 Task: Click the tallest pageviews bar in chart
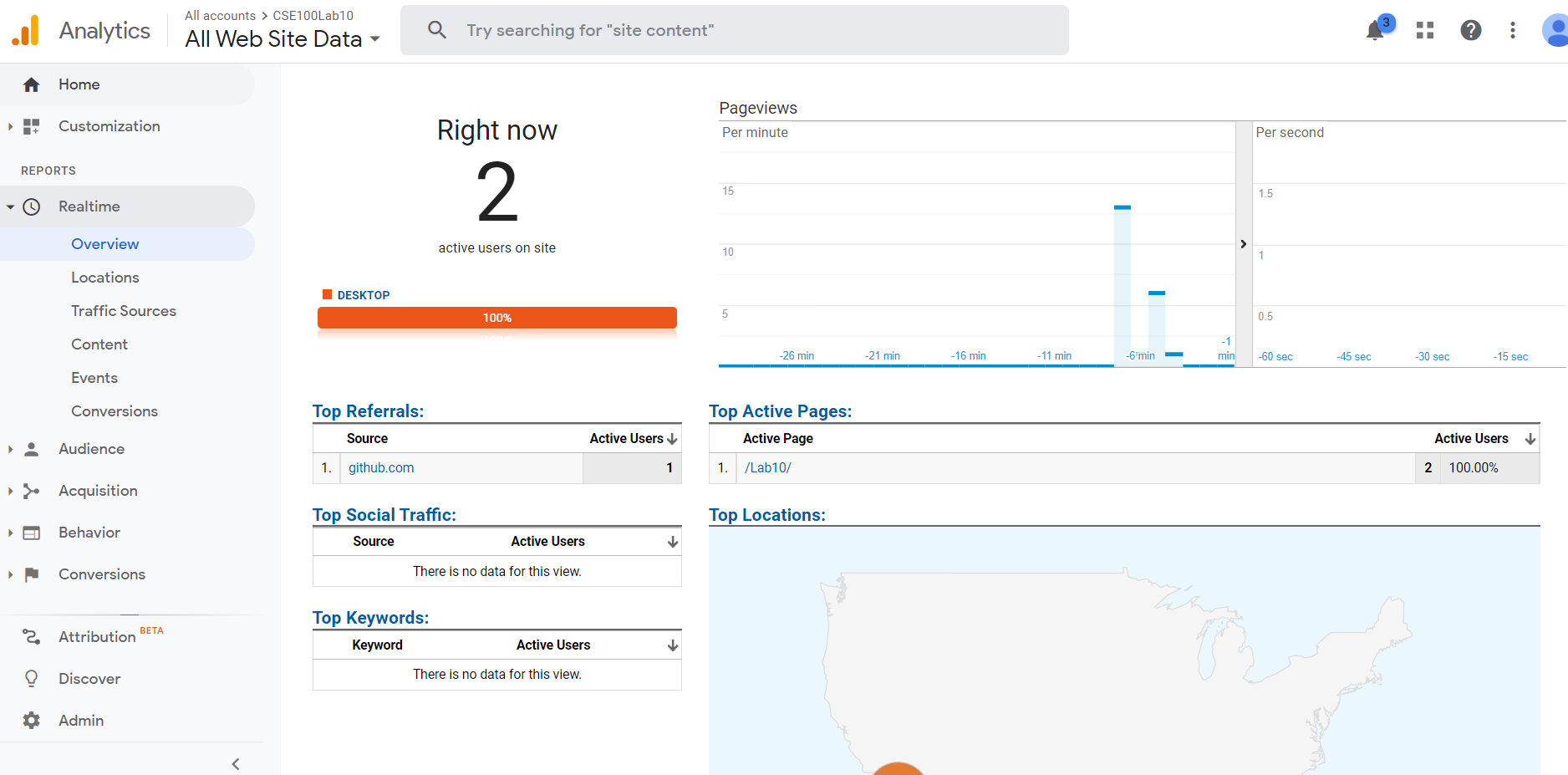1123,284
